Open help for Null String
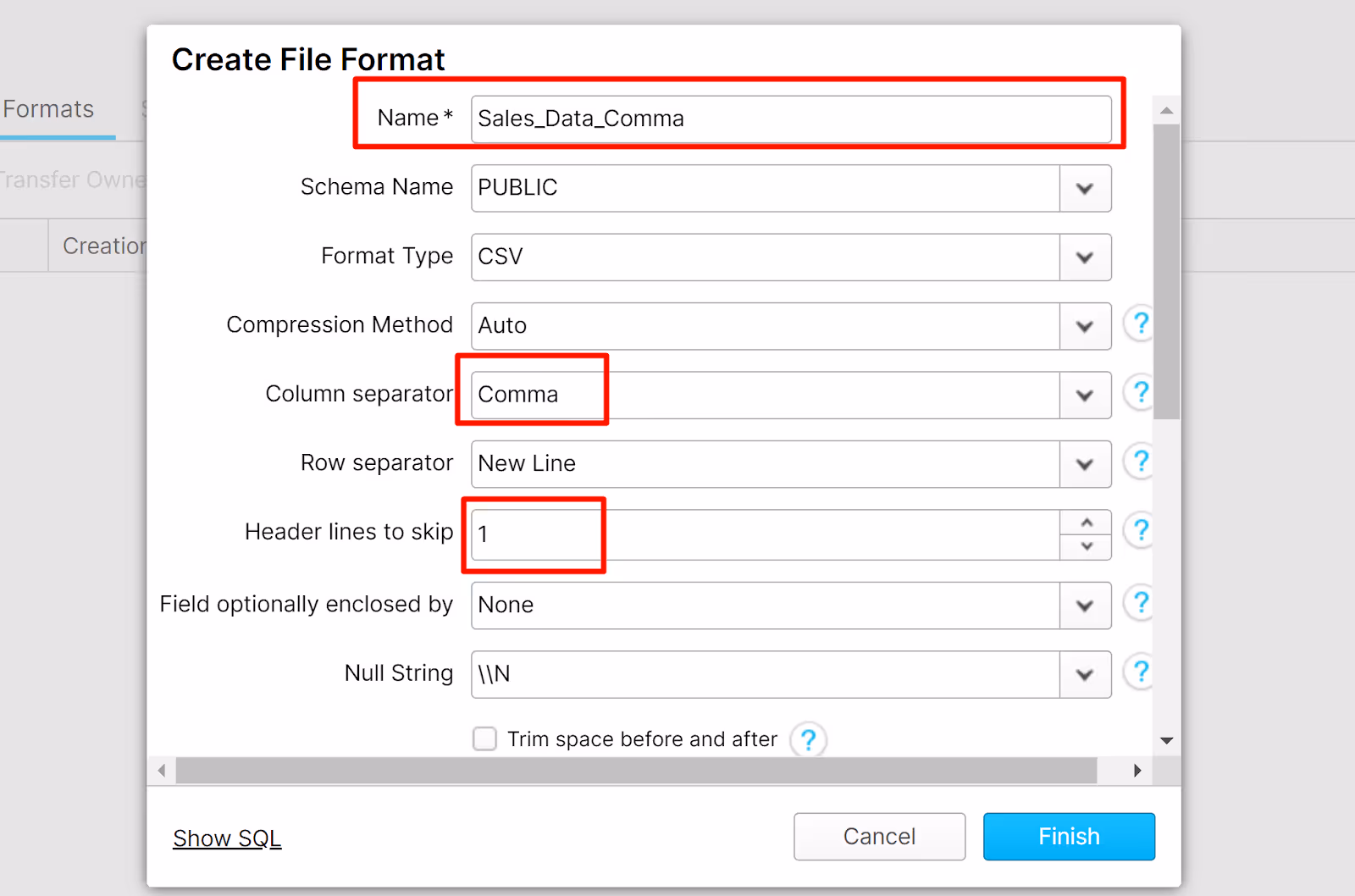 [1141, 672]
